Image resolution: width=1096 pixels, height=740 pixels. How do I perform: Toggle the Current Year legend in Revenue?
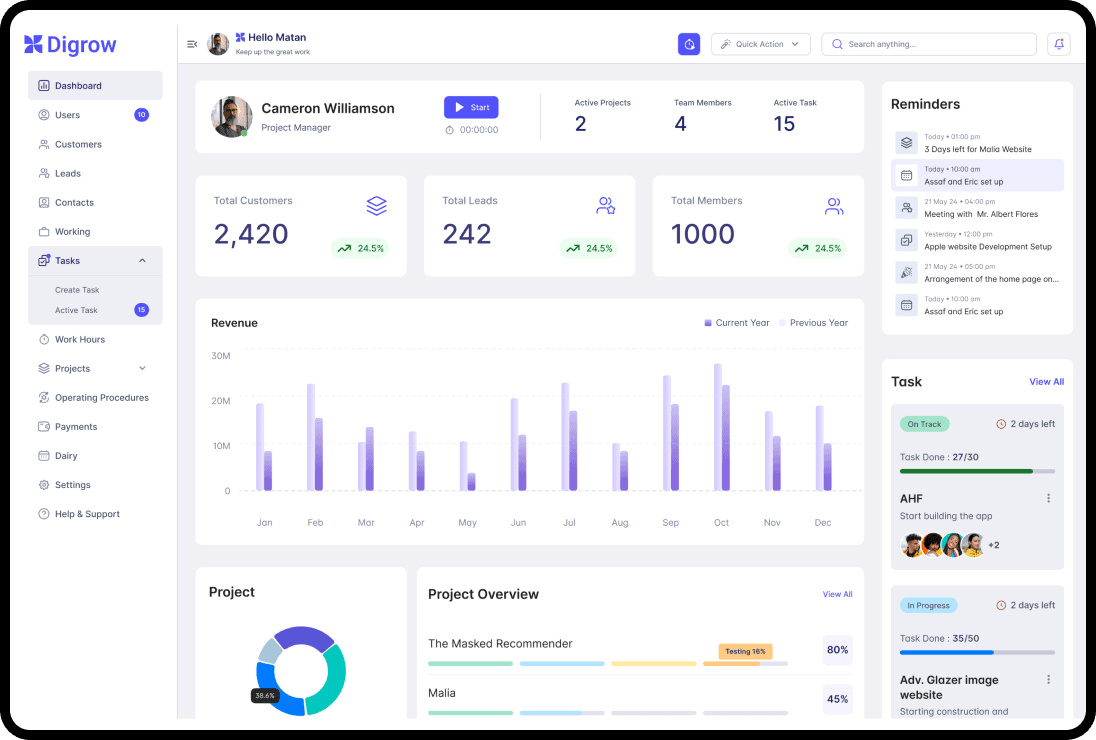point(737,323)
